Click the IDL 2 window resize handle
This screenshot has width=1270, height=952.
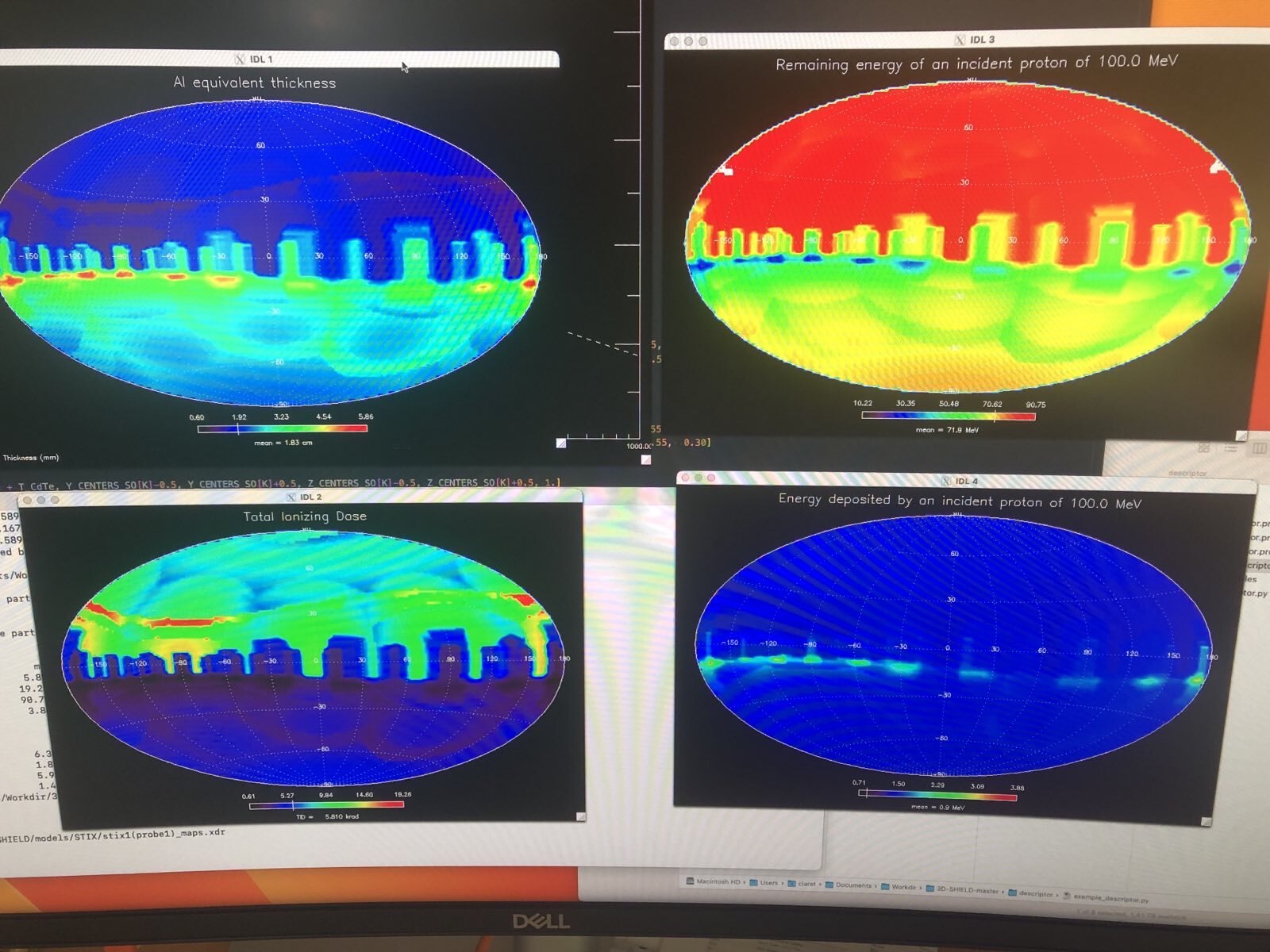coord(581,816)
